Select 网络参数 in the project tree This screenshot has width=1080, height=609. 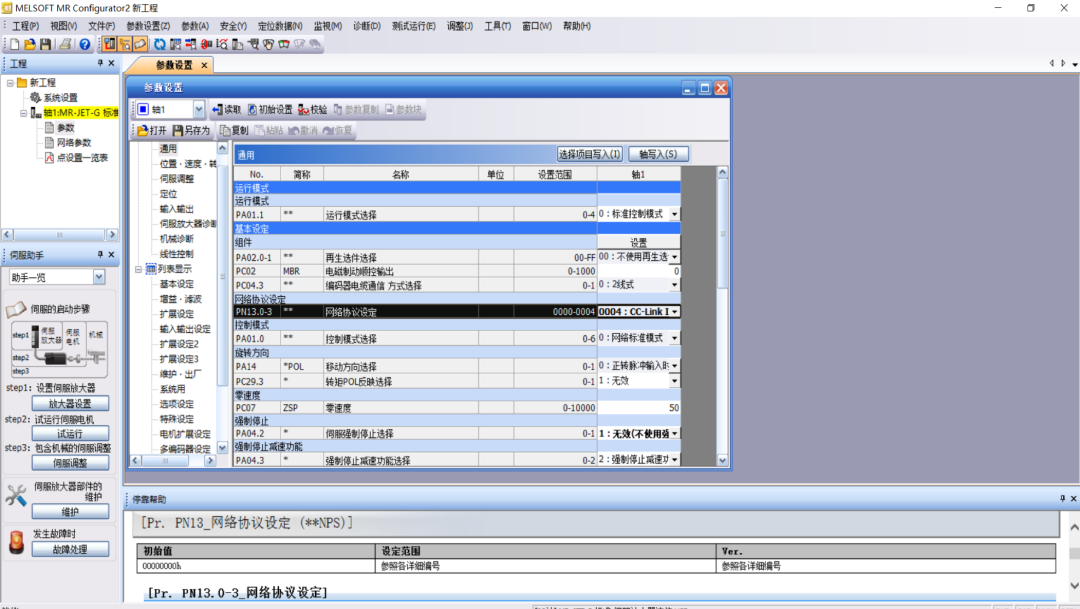pos(74,143)
